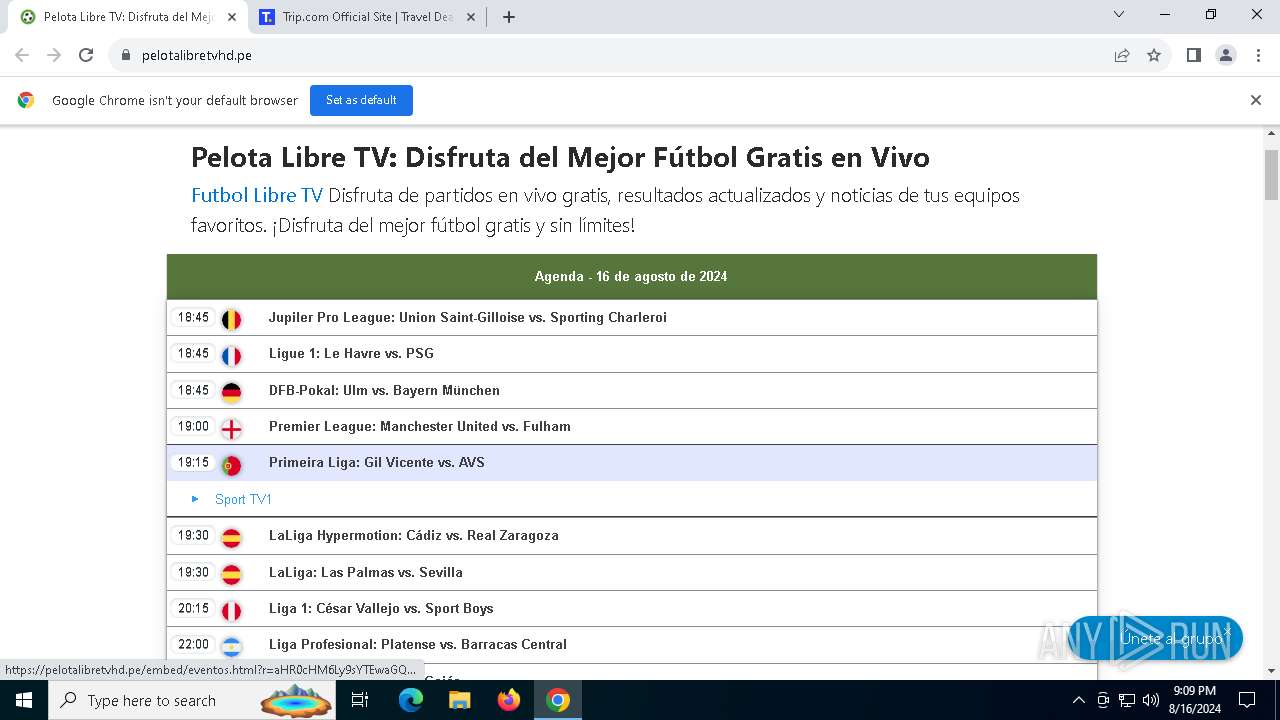1280x720 pixels.
Task: Expand DFB-Pokal Ulm vs. Bayern München
Action: pos(631,390)
